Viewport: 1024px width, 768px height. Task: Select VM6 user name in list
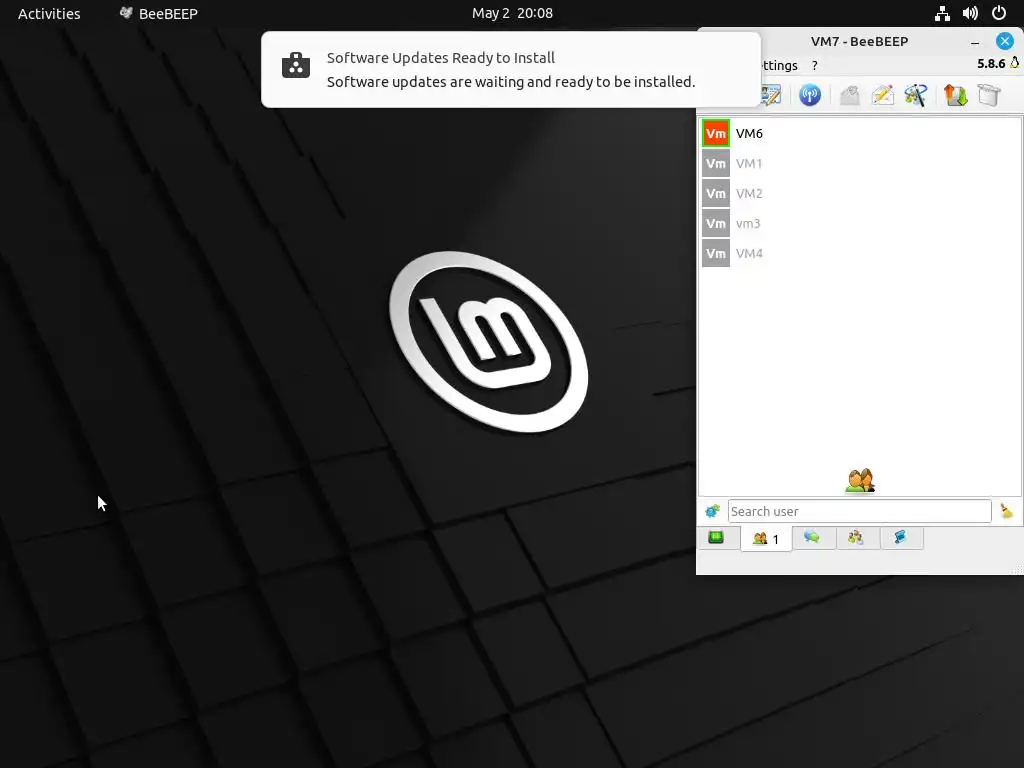point(749,133)
